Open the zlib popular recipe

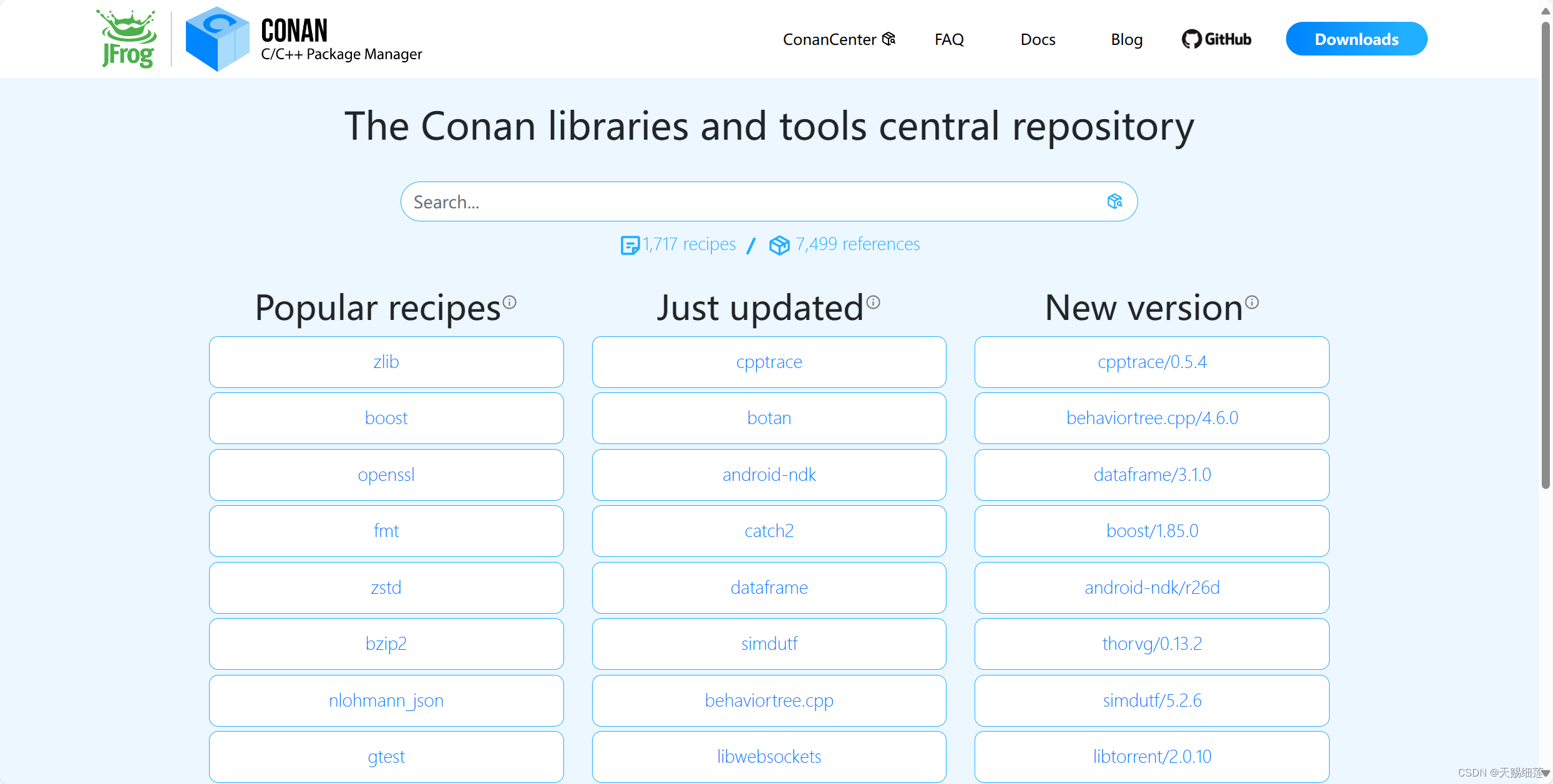(386, 362)
